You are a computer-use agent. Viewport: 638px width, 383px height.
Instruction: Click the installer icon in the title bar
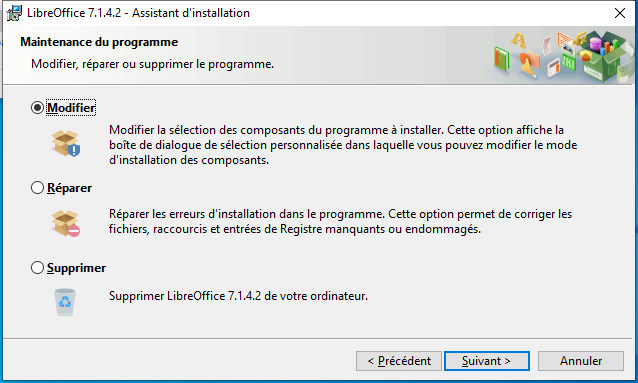[x=14, y=13]
